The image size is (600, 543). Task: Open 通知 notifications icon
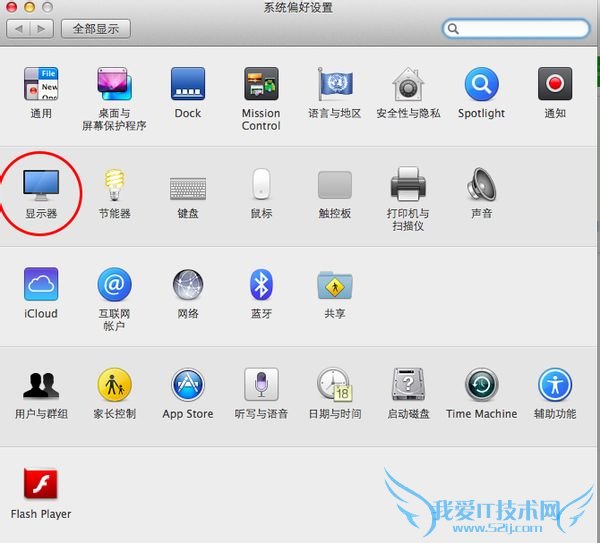555,84
